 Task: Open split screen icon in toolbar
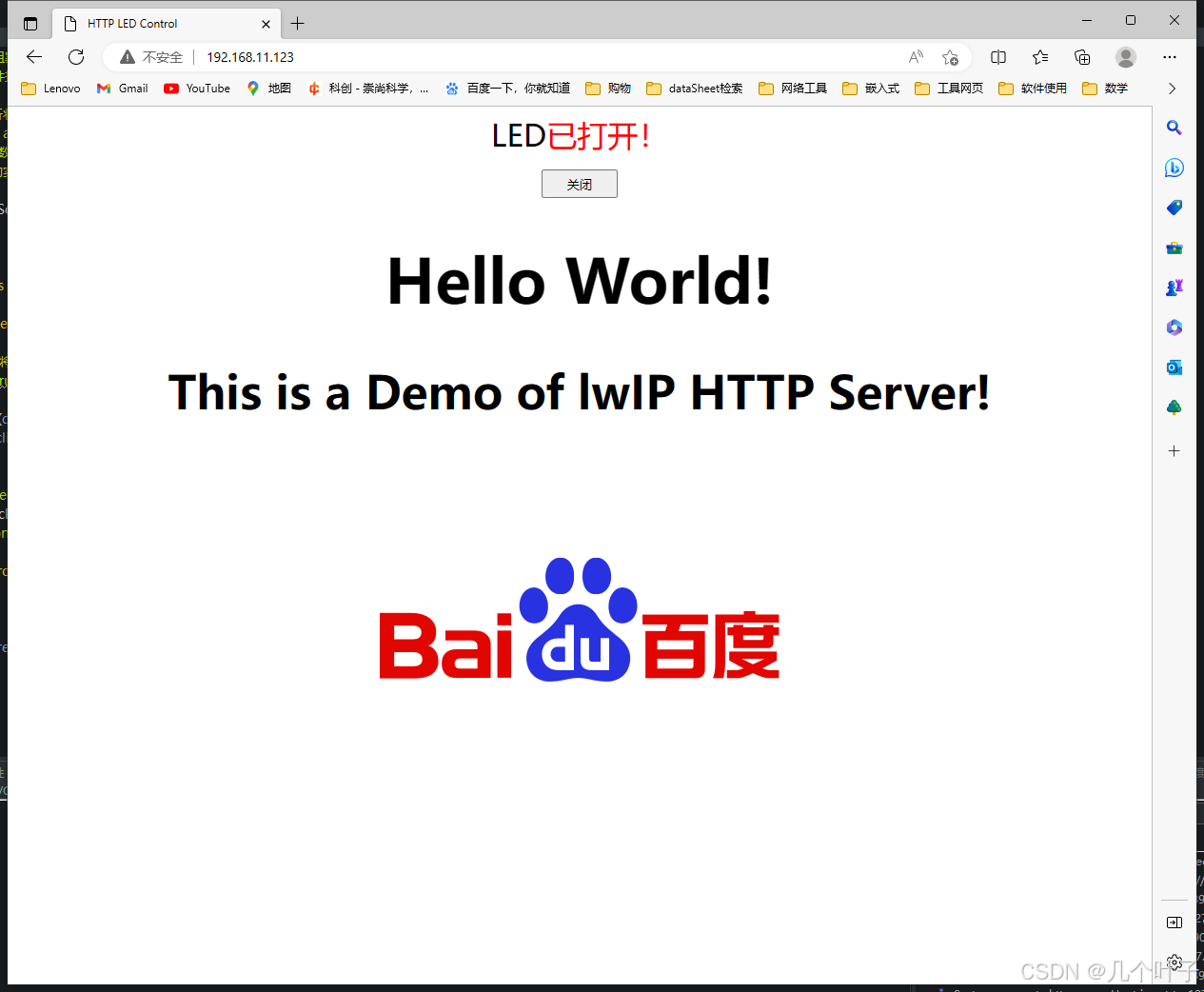click(998, 57)
